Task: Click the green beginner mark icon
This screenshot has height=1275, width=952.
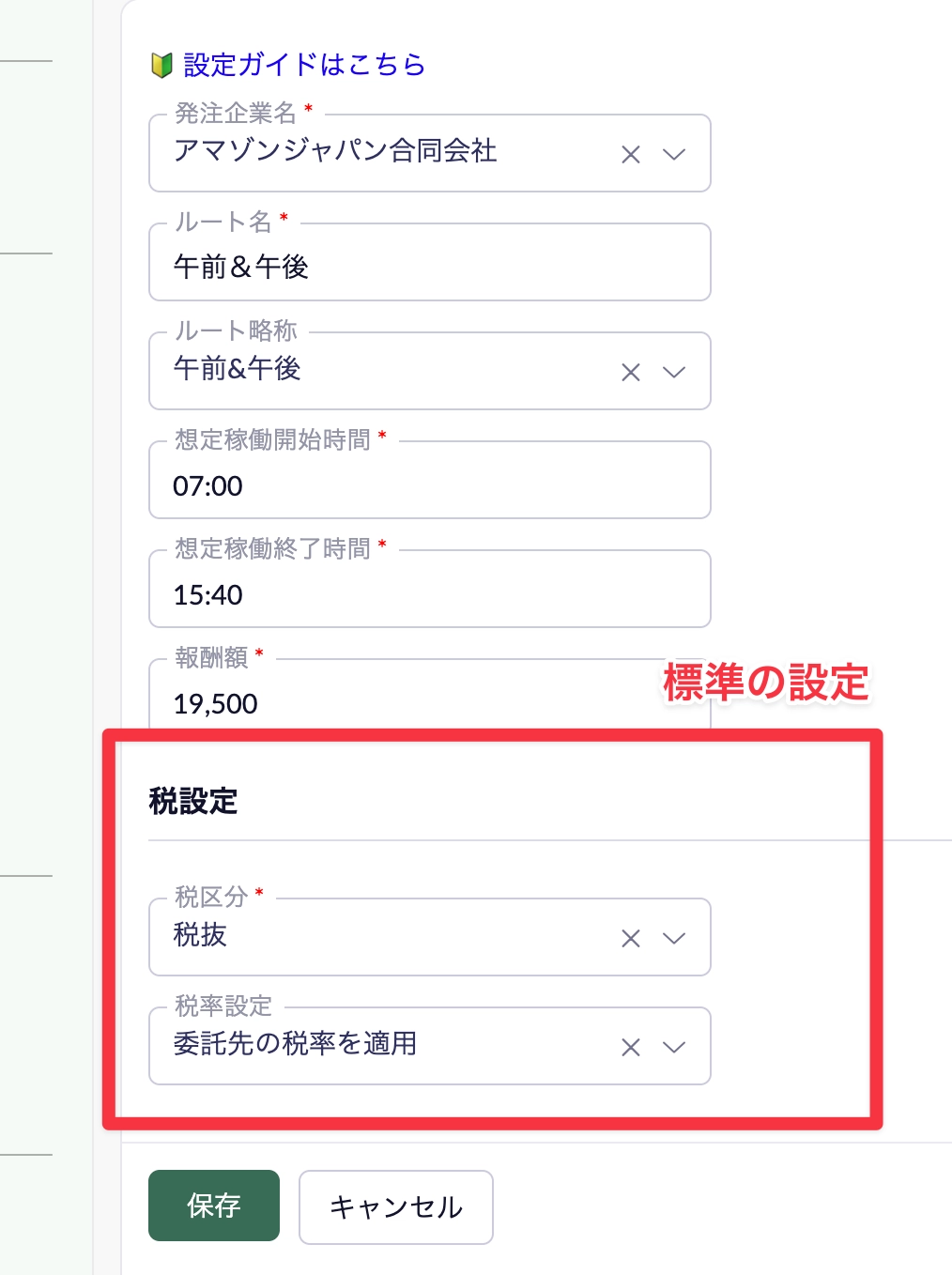Action: point(161,65)
